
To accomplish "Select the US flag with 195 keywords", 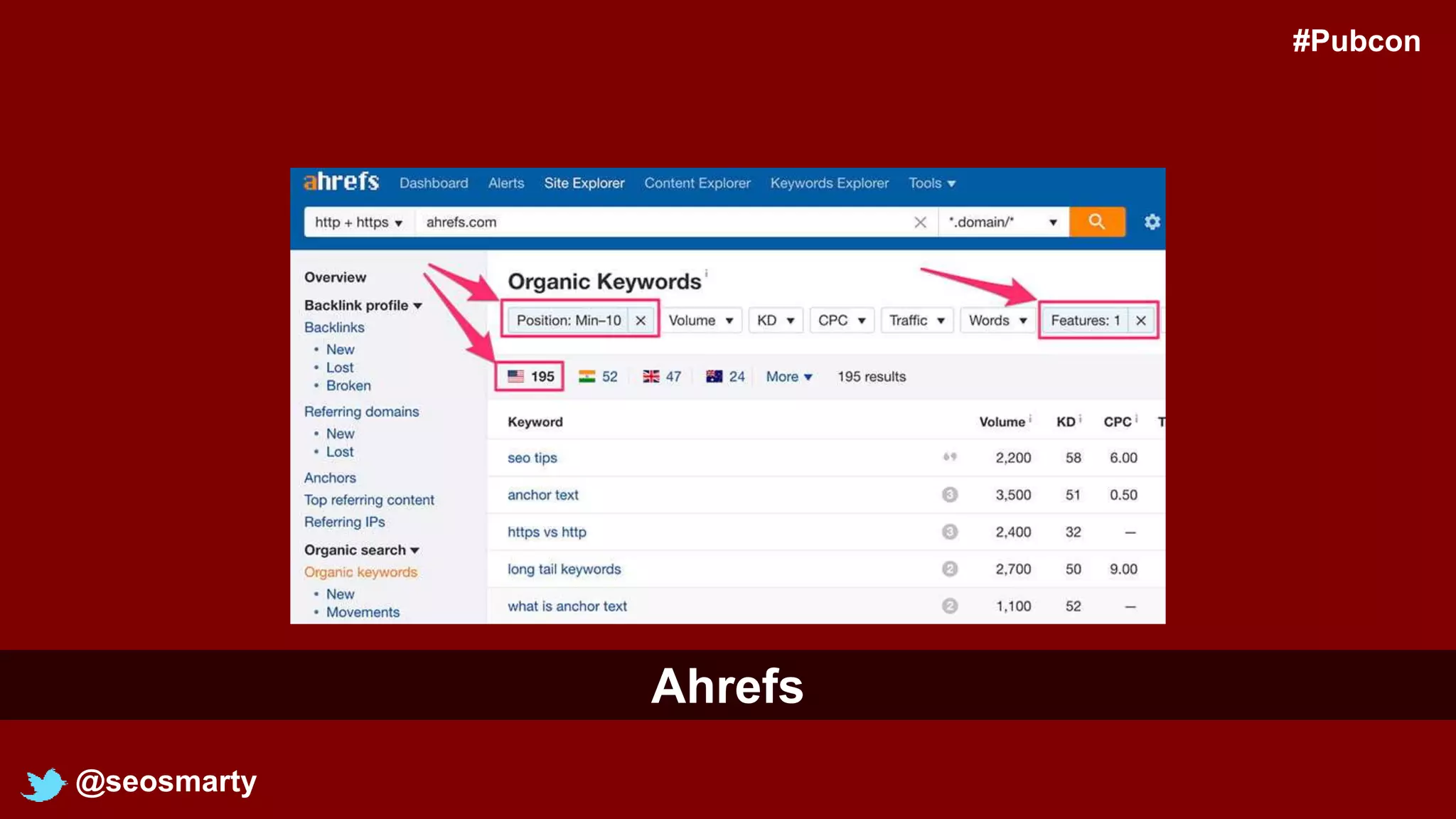I will point(530,377).
